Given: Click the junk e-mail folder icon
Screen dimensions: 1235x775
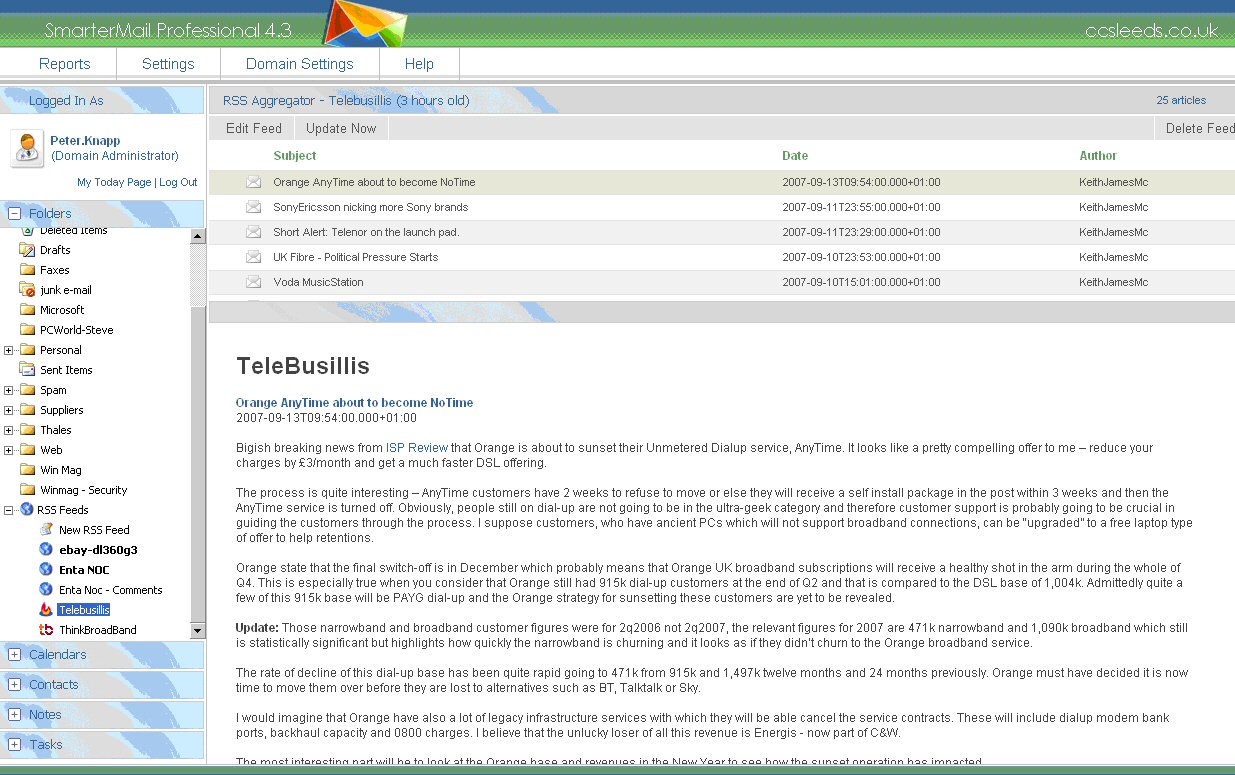Looking at the screenshot, I should point(27,290).
